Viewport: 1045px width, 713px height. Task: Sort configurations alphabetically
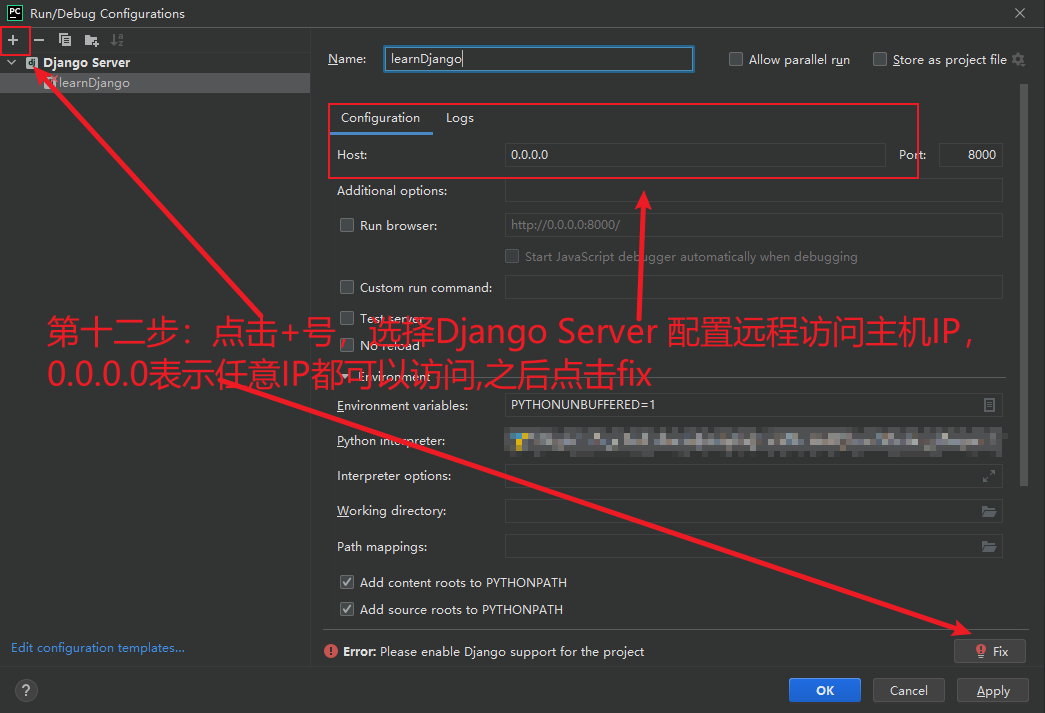[117, 40]
